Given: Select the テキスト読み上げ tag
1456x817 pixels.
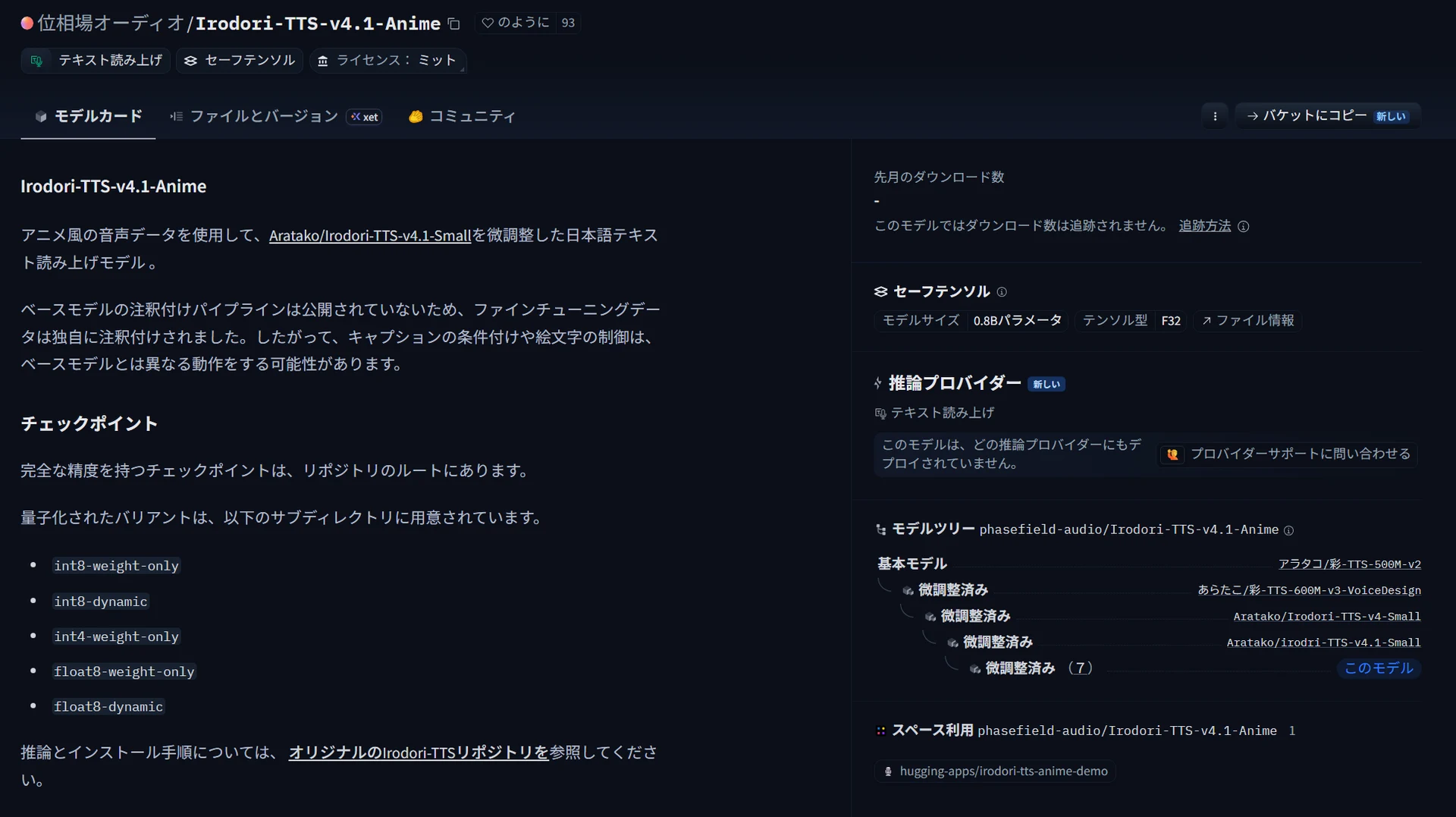Looking at the screenshot, I should [x=96, y=60].
